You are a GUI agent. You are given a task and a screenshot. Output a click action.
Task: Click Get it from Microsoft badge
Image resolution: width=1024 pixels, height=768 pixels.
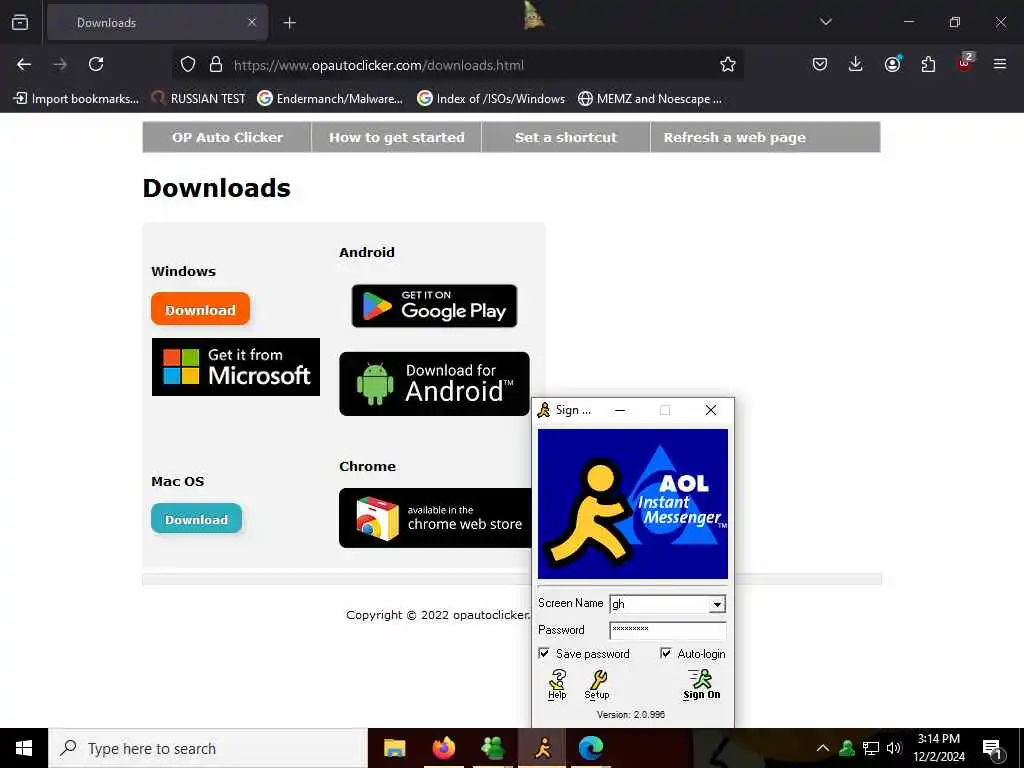pos(236,367)
